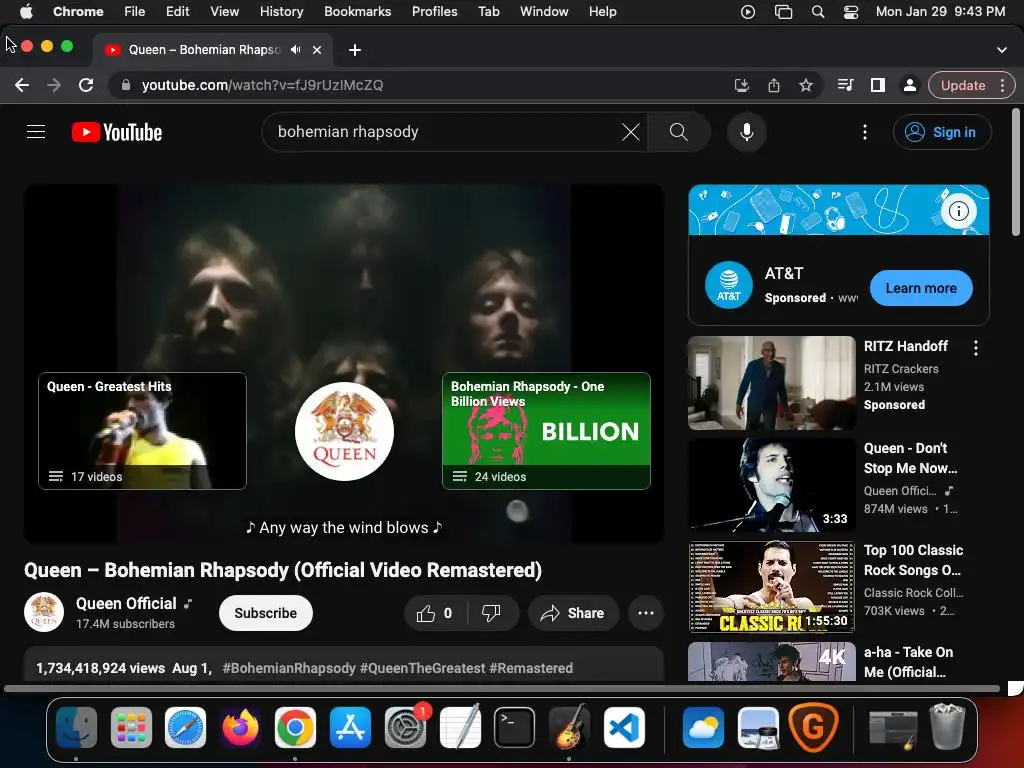Viewport: 1024px width, 768px height.
Task: Toggle Chrome side panel icon
Action: point(878,85)
